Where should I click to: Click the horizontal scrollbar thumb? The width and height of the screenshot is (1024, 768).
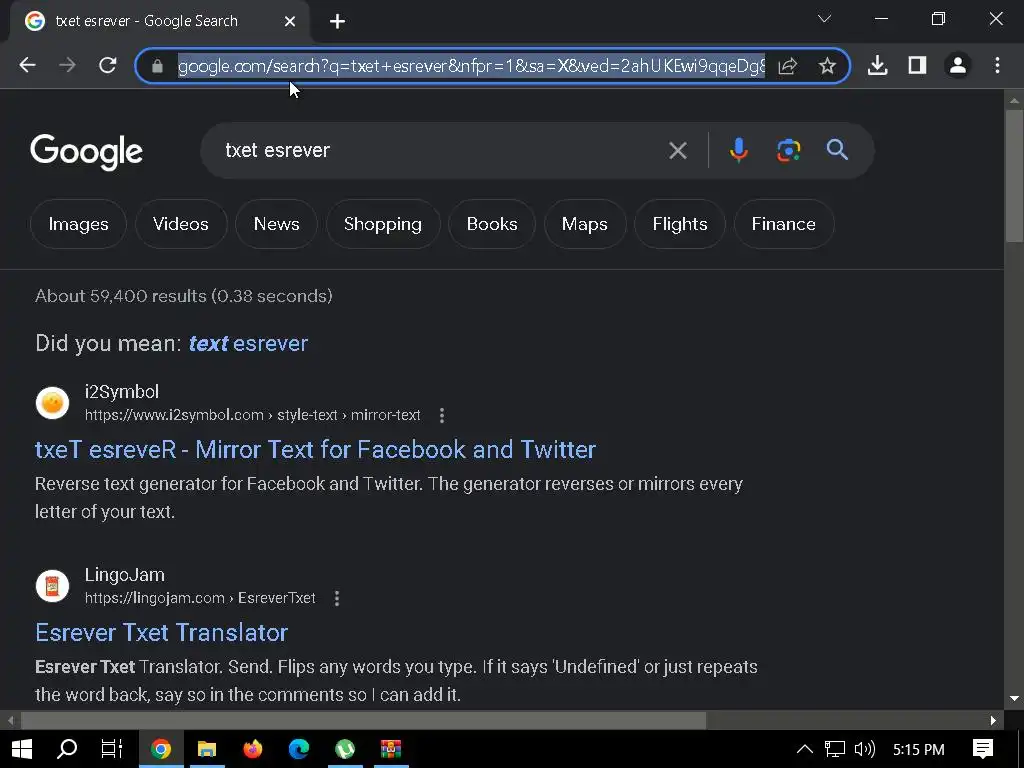point(364,720)
